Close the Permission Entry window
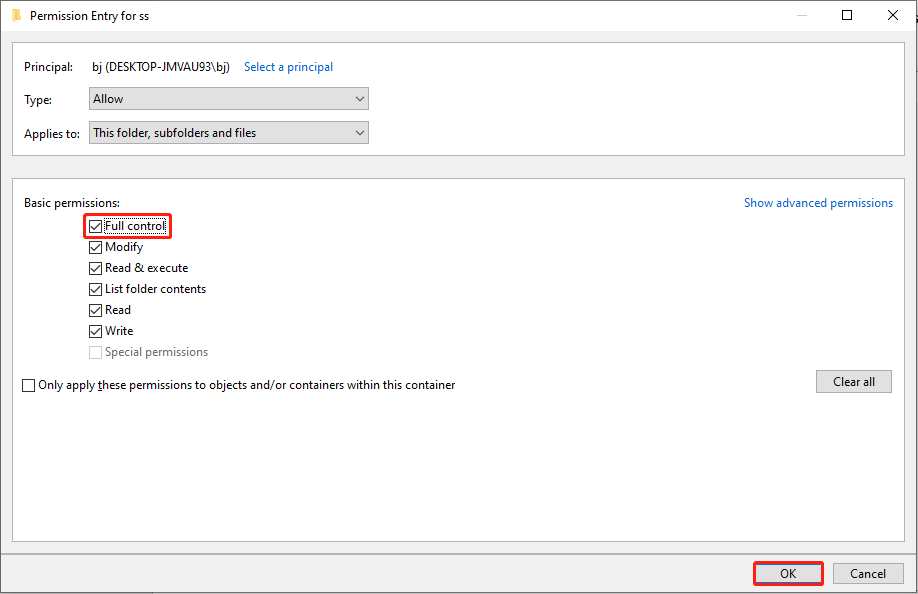 pyautogui.click(x=893, y=15)
